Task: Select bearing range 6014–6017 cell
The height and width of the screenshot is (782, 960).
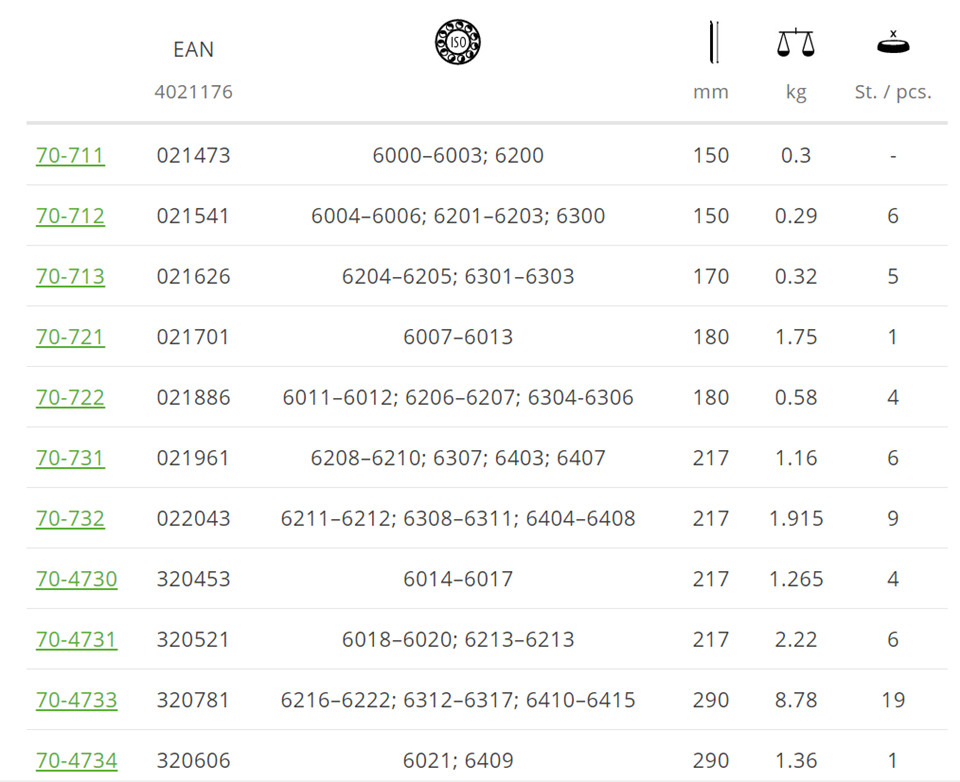Action: click(458, 579)
